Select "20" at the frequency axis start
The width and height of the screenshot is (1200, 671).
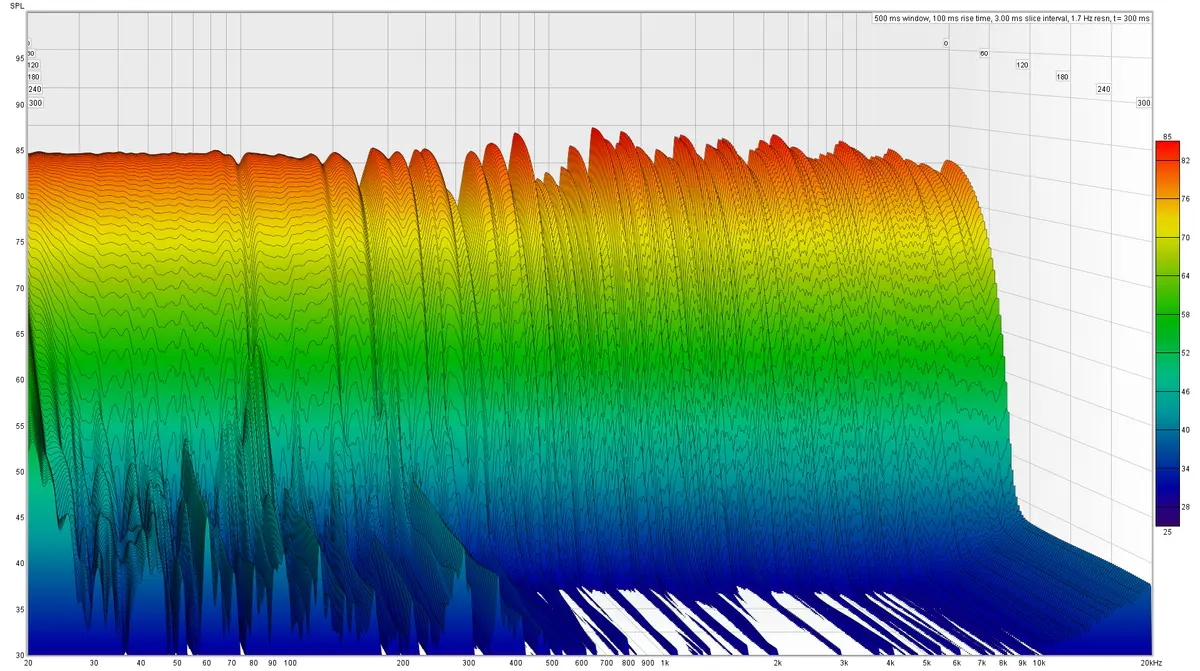tap(27, 663)
